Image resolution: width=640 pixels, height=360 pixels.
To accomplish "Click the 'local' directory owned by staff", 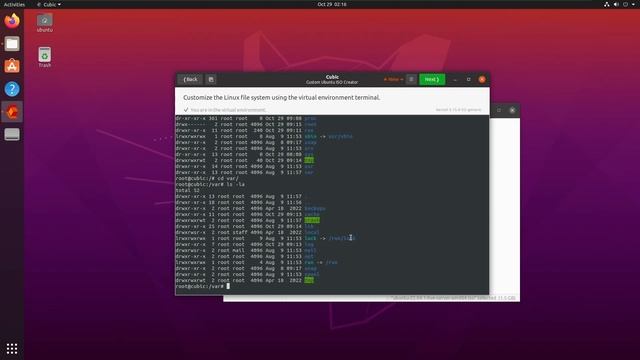I will (312, 232).
